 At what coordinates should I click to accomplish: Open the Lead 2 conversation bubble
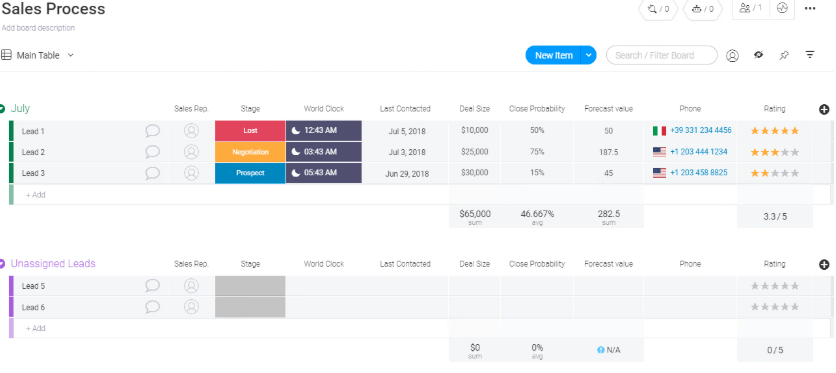coord(152,152)
